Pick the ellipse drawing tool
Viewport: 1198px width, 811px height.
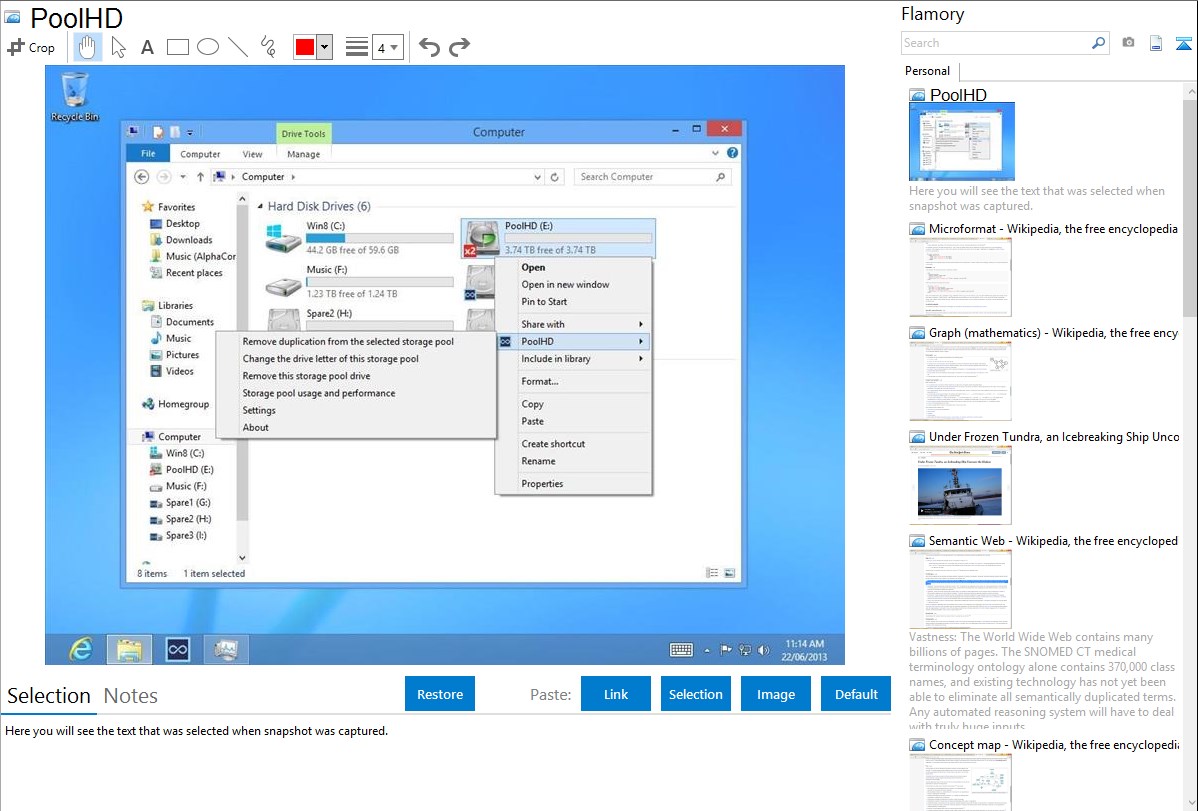click(x=208, y=47)
